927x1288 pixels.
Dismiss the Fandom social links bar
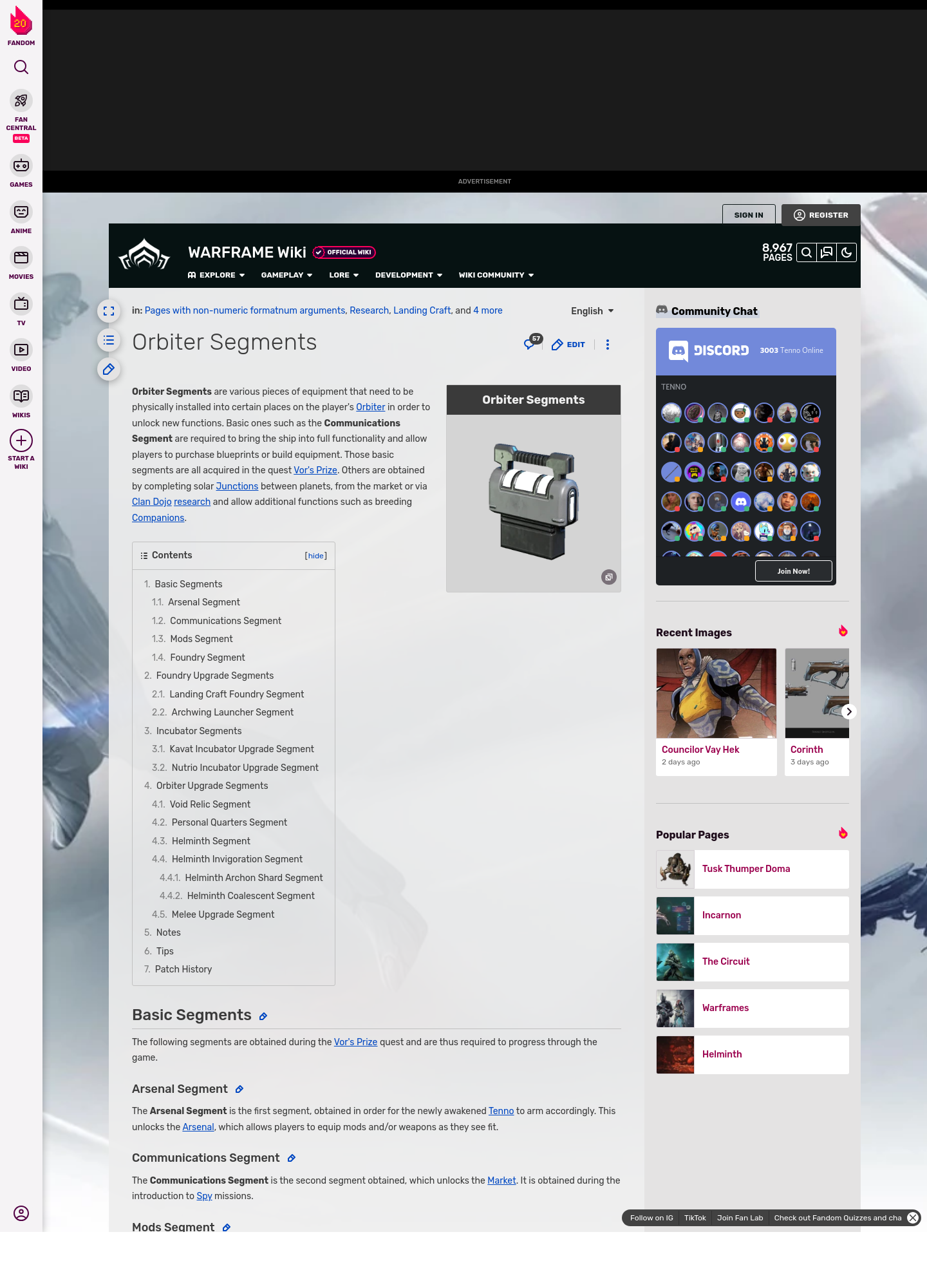pos(913,1218)
